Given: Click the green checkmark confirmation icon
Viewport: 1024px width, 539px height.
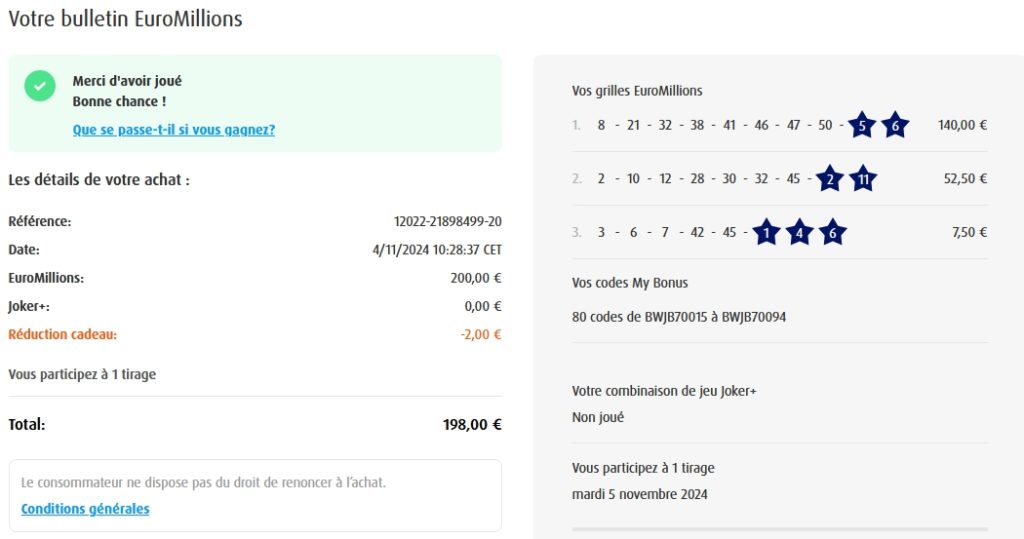Looking at the screenshot, I should point(40,86).
